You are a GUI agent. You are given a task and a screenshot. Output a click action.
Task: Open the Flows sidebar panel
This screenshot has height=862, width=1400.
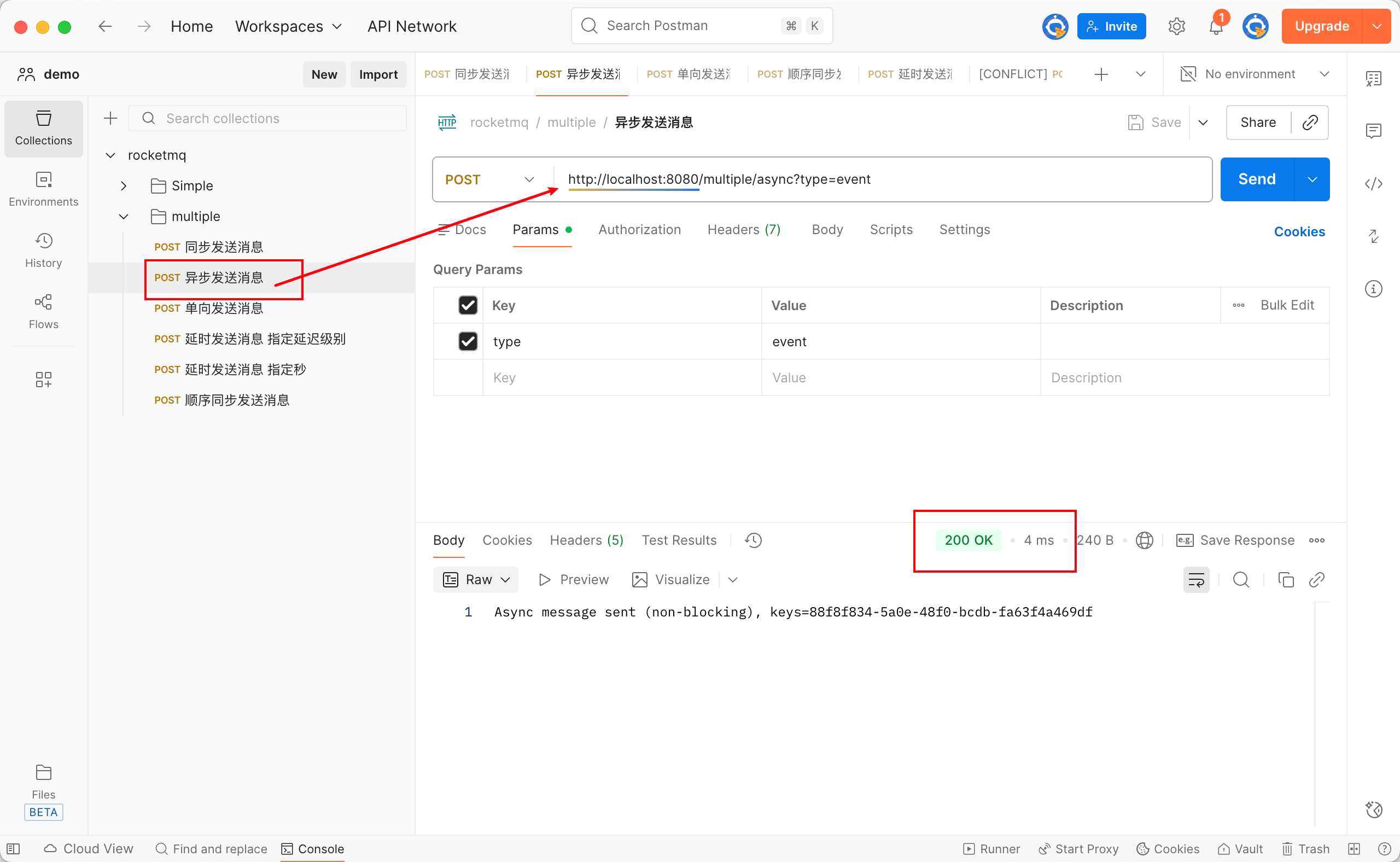tap(43, 311)
